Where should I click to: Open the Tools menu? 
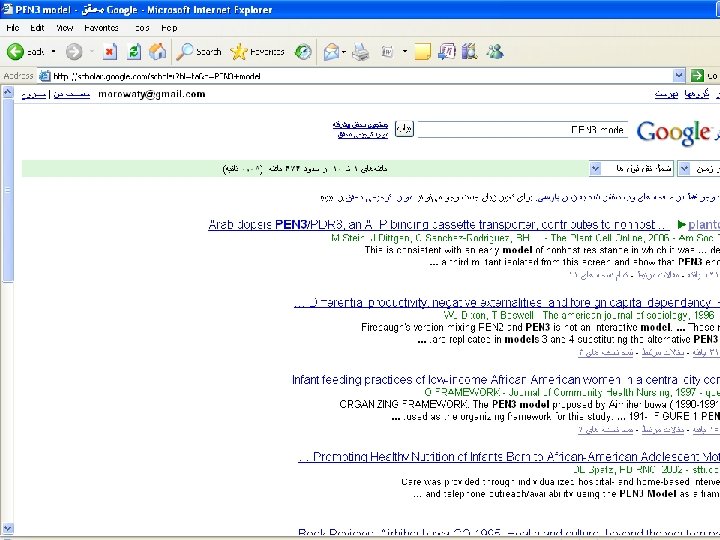coord(142,28)
